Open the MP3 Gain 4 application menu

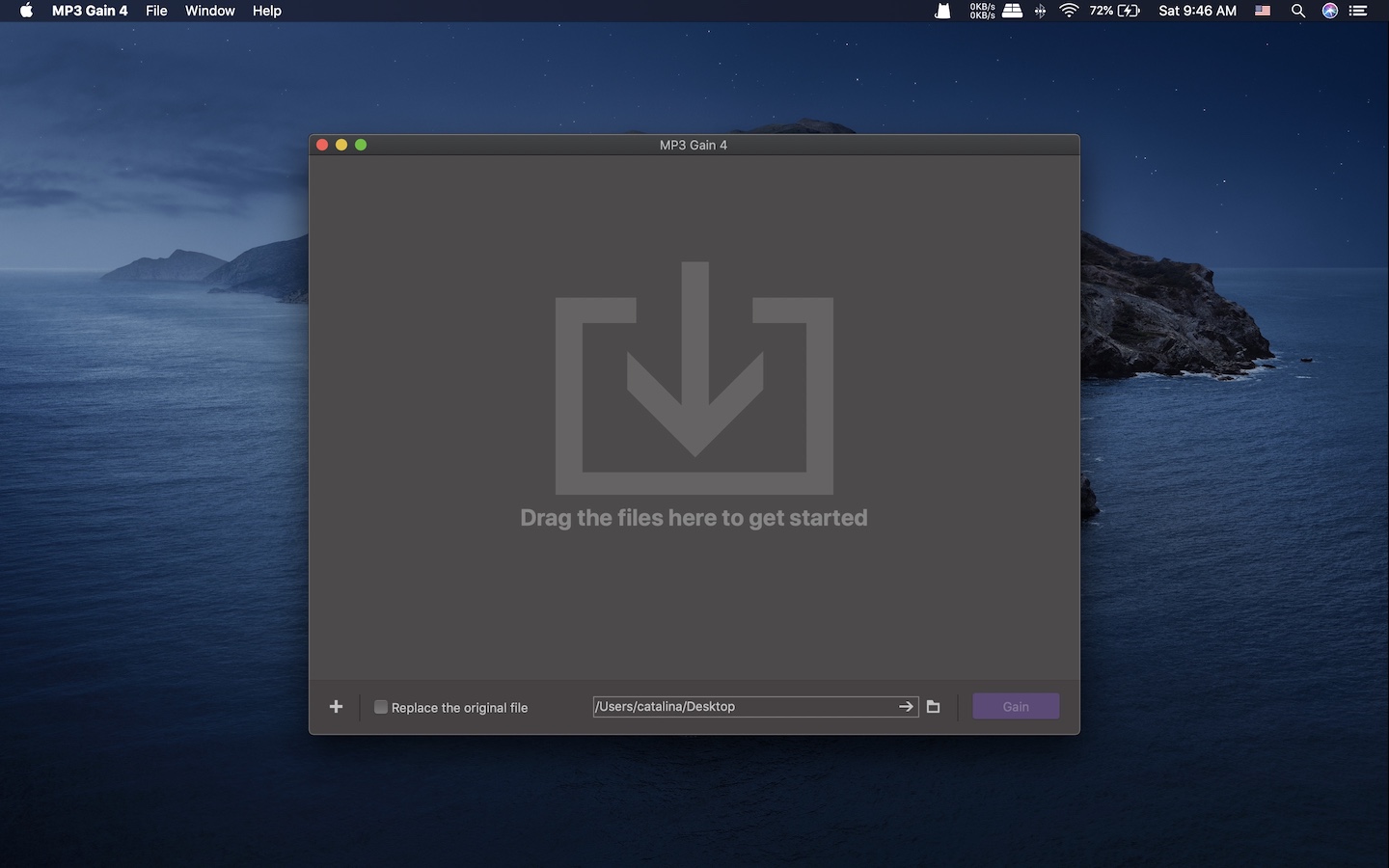coord(90,11)
